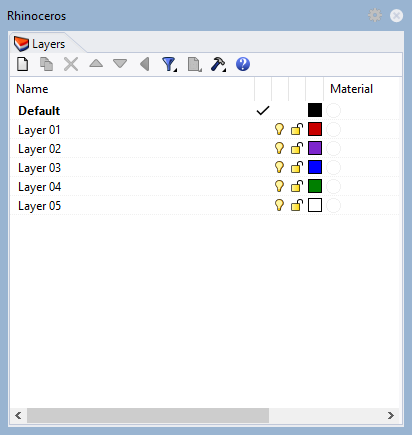Toggle Layer 05 visibility bulb
412x435 pixels.
pyautogui.click(x=279, y=205)
